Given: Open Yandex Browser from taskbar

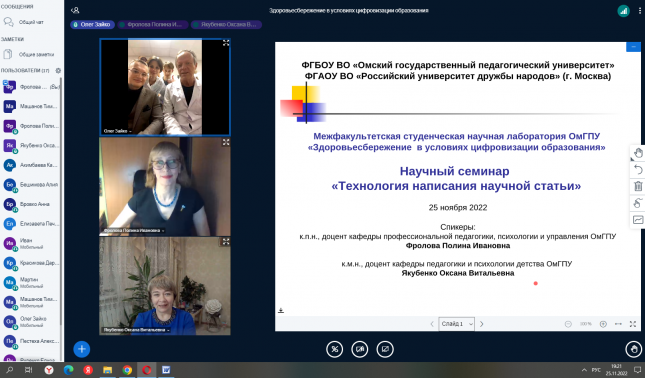Looking at the screenshot, I should 49,370.
